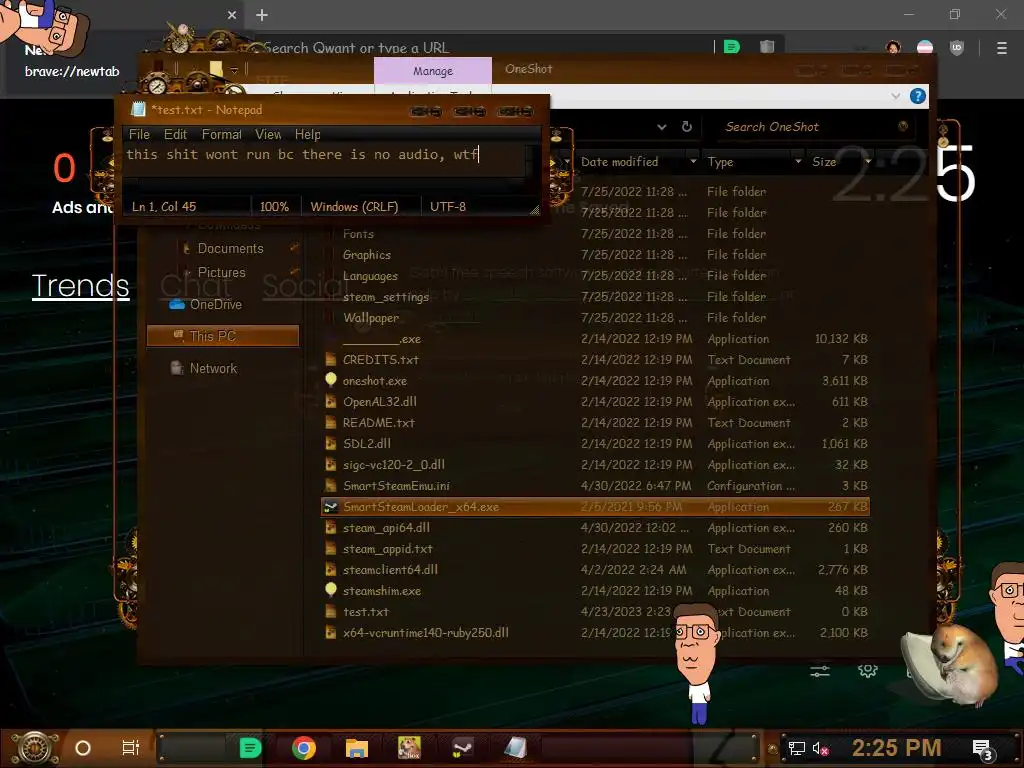Click the steamclient64.dll file icon

[331, 569]
